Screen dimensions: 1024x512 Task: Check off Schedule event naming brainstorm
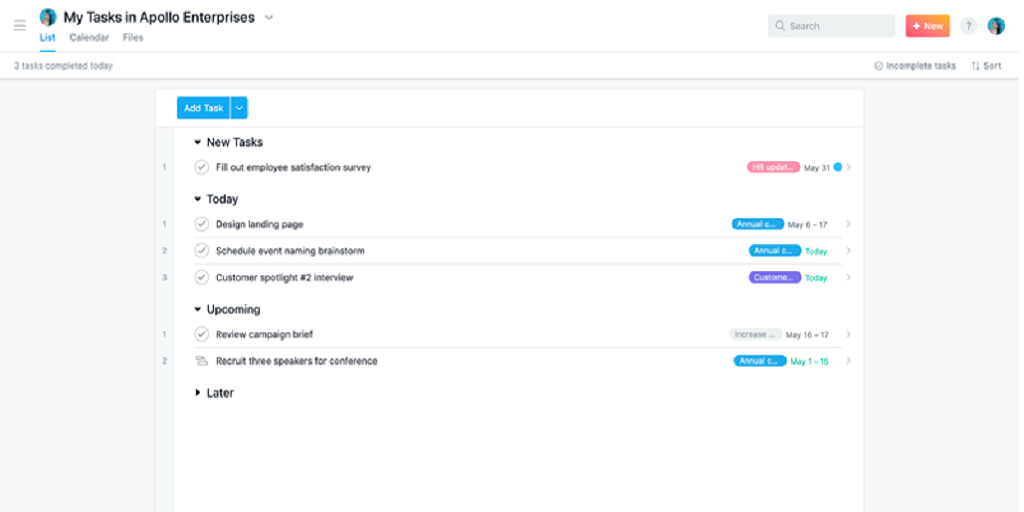[201, 251]
